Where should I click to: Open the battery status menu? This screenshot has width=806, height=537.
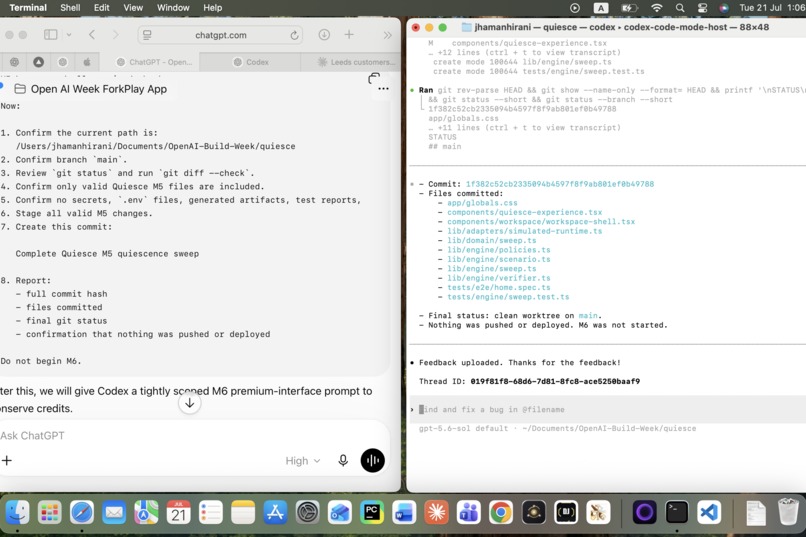tap(629, 8)
